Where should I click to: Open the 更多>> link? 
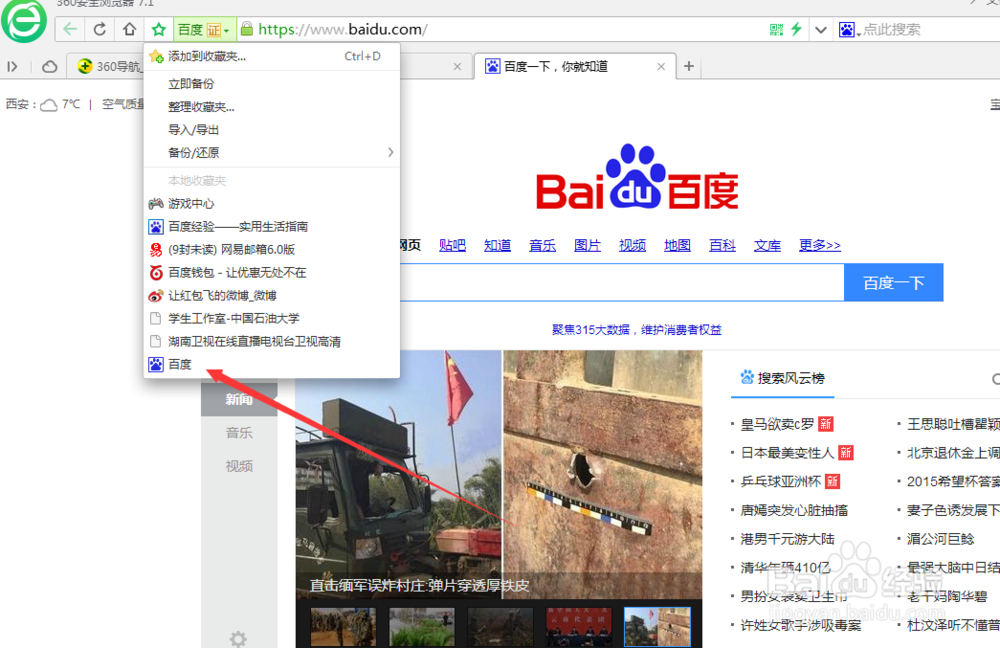click(x=820, y=245)
